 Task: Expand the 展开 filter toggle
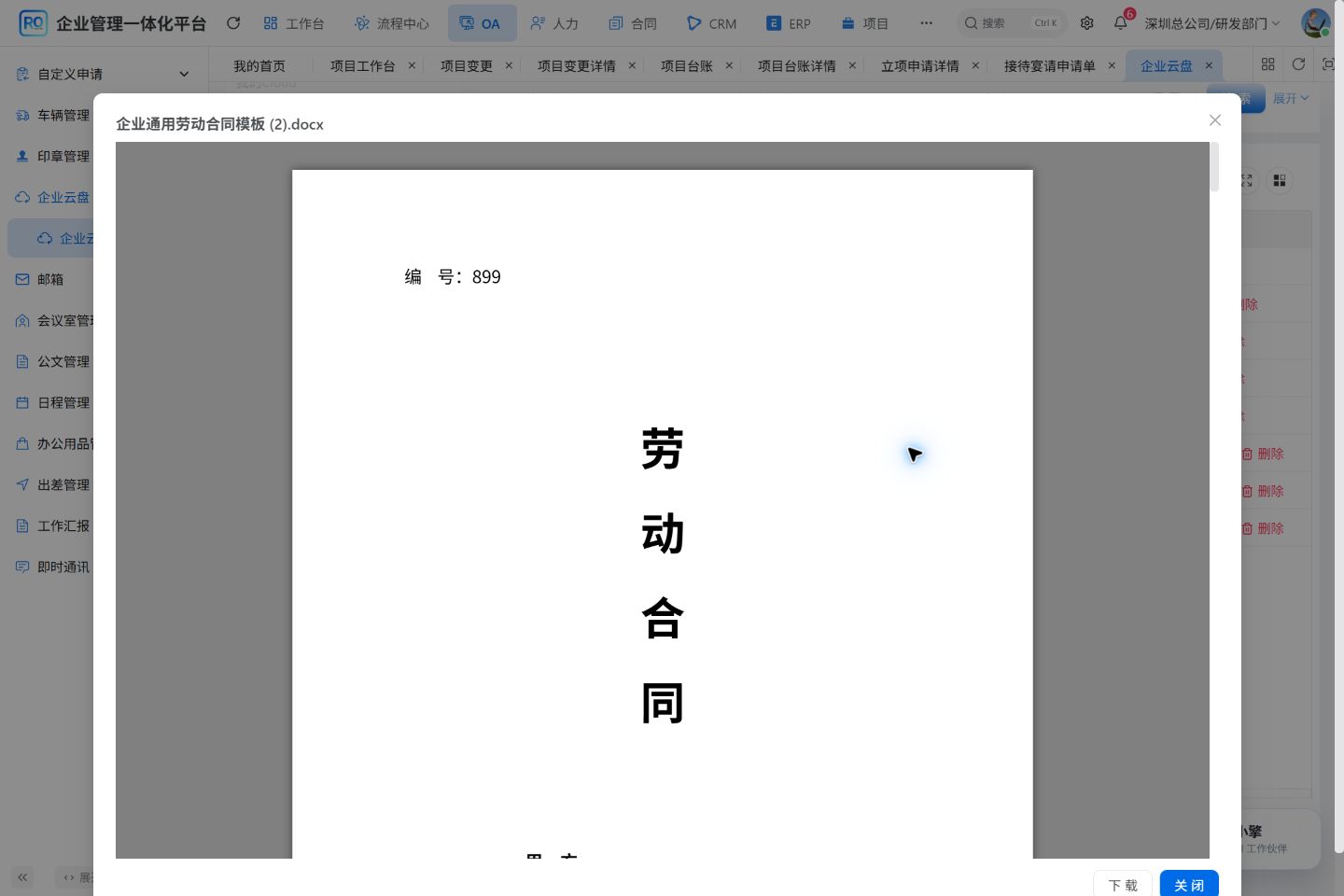click(1291, 99)
